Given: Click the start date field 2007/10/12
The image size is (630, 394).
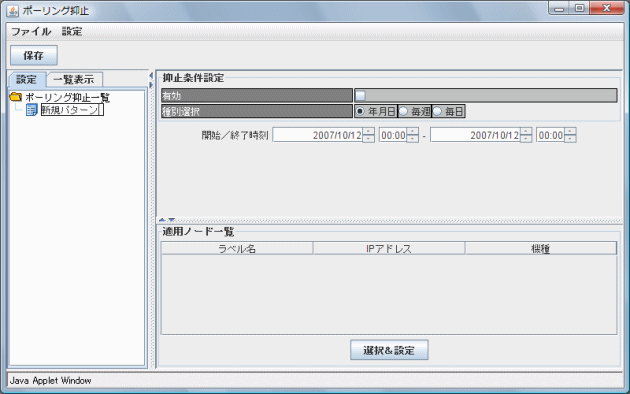Looking at the screenshot, I should 318,135.
